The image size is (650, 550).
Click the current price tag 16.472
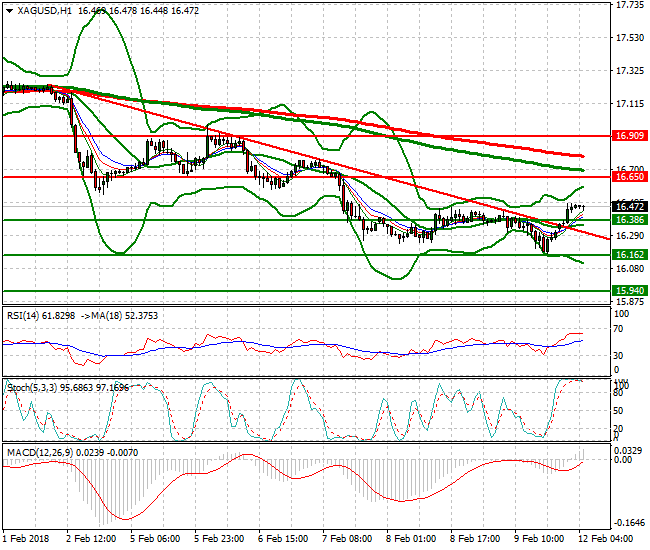pos(629,206)
